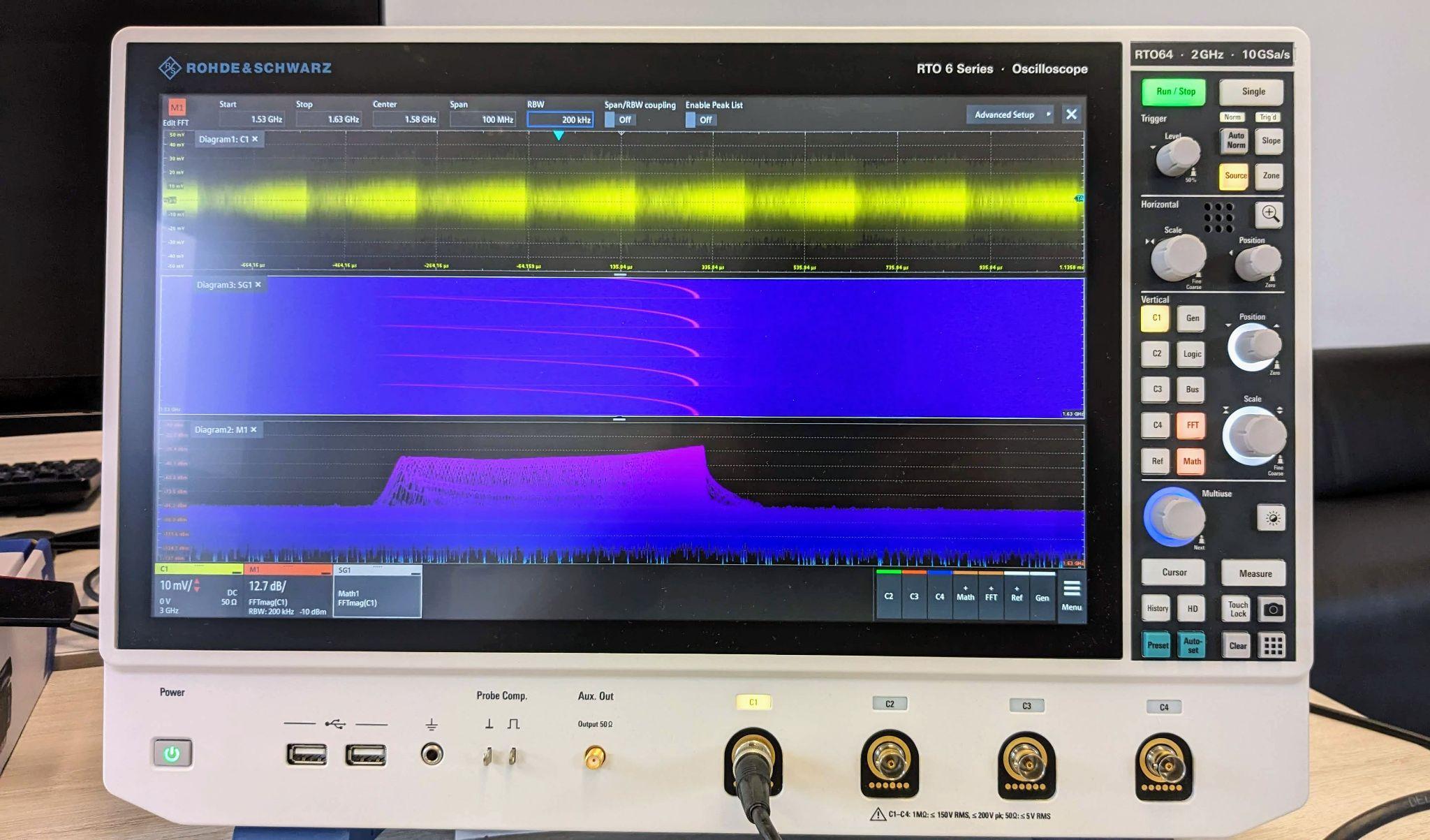Adjust C1 vertical scale with red arrows
The image size is (1430, 840).
[197, 585]
